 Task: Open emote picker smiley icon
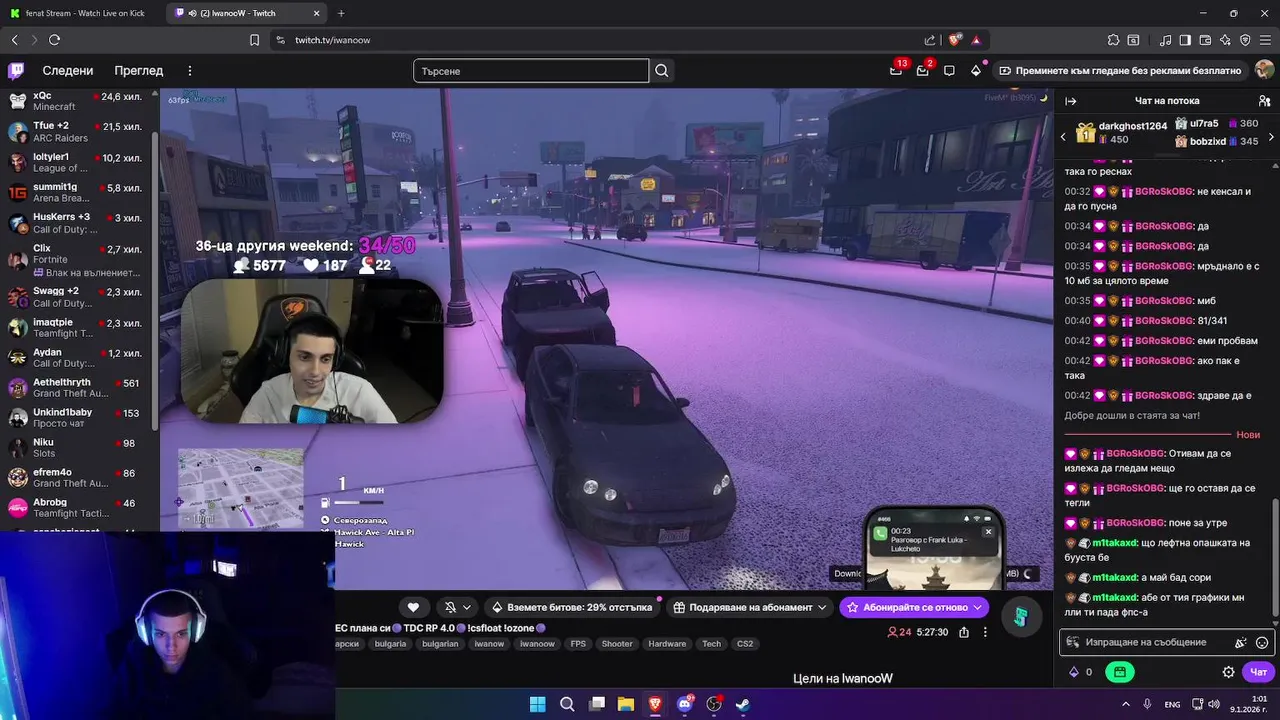1262,643
